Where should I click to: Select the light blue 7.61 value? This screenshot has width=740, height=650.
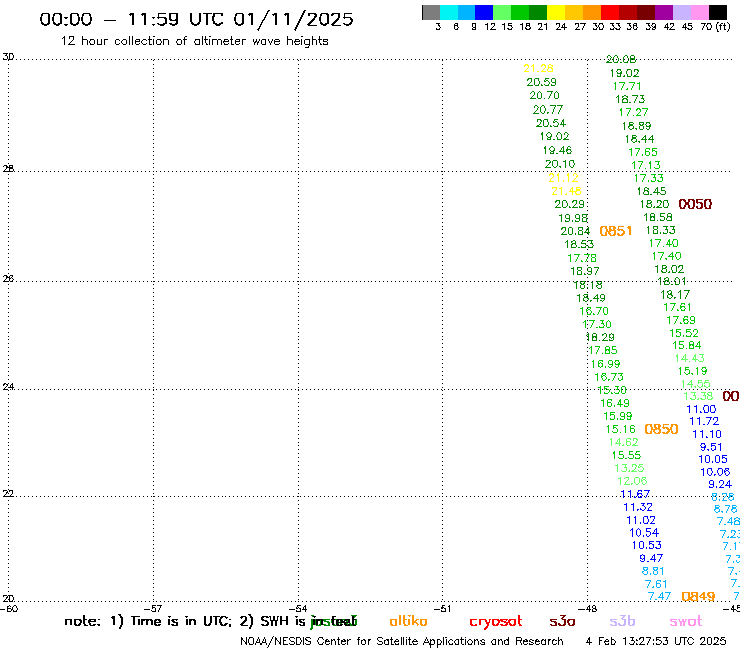(x=656, y=584)
